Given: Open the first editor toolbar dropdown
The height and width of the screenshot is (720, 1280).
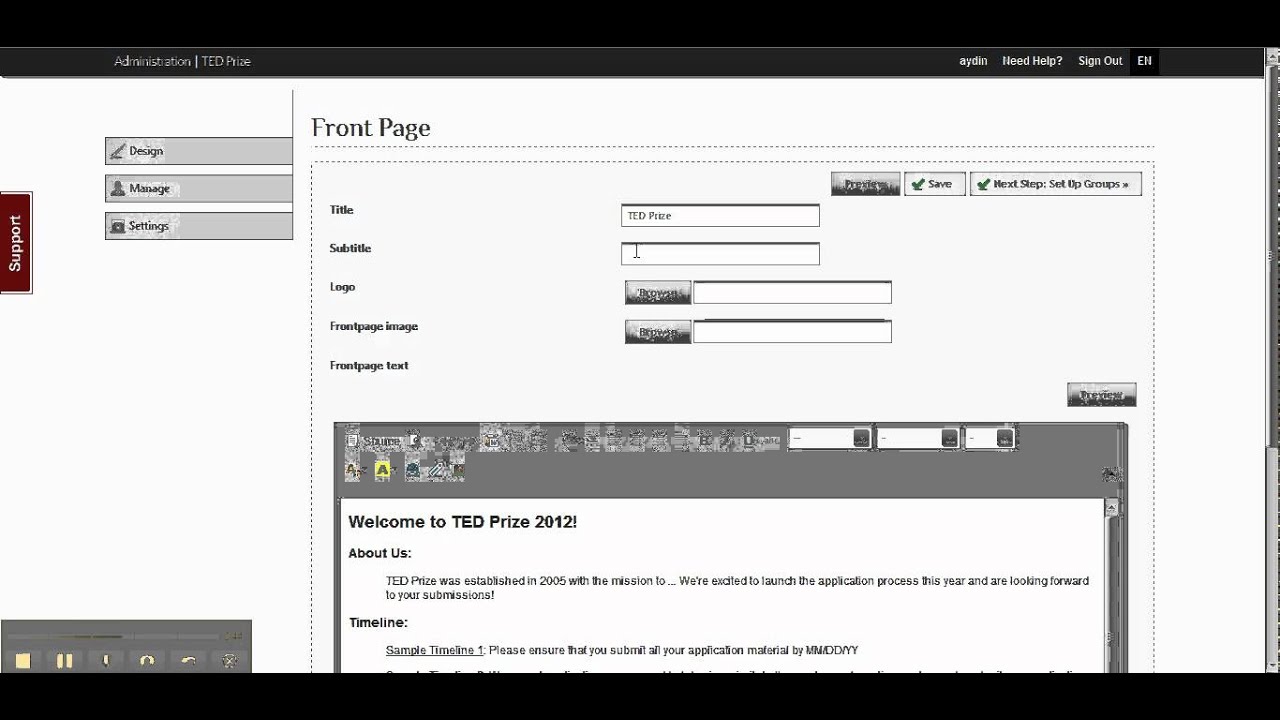Looking at the screenshot, I should click(830, 438).
